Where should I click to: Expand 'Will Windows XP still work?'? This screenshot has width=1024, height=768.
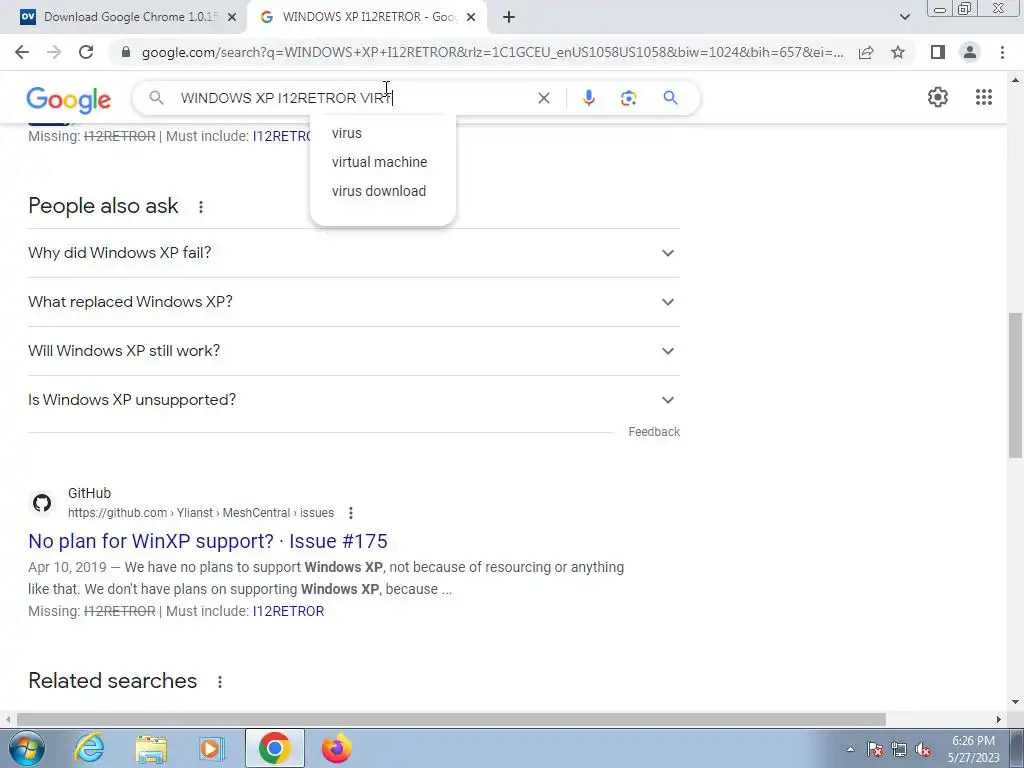click(x=353, y=351)
